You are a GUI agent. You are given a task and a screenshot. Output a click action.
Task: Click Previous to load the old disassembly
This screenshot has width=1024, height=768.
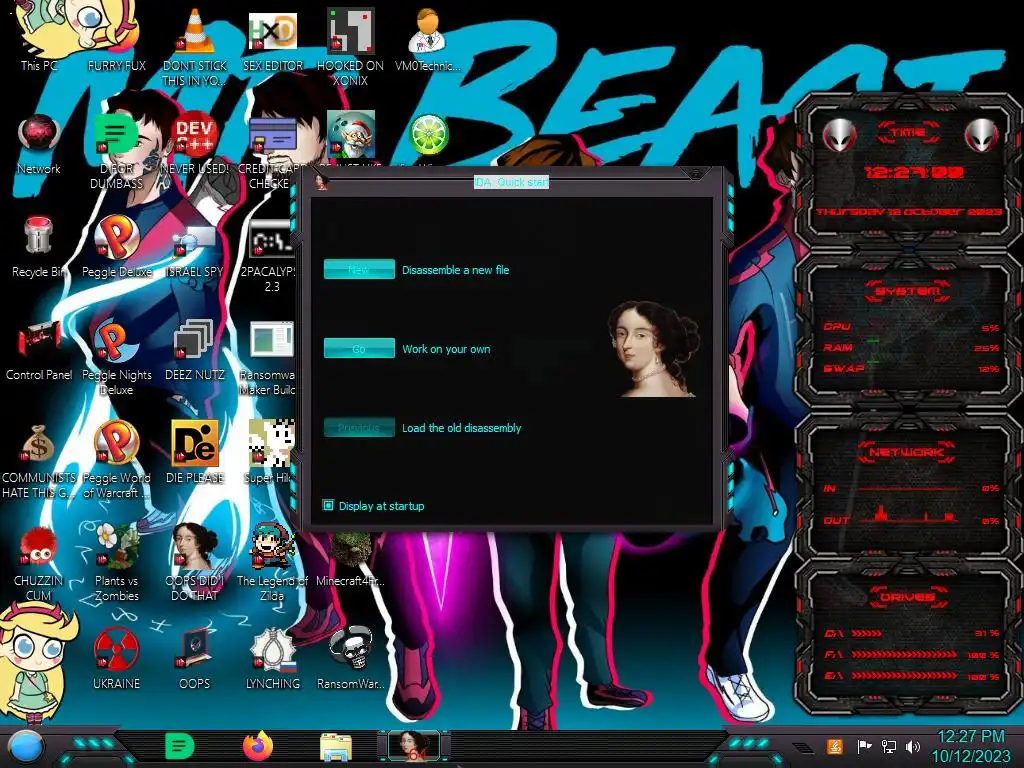359,428
